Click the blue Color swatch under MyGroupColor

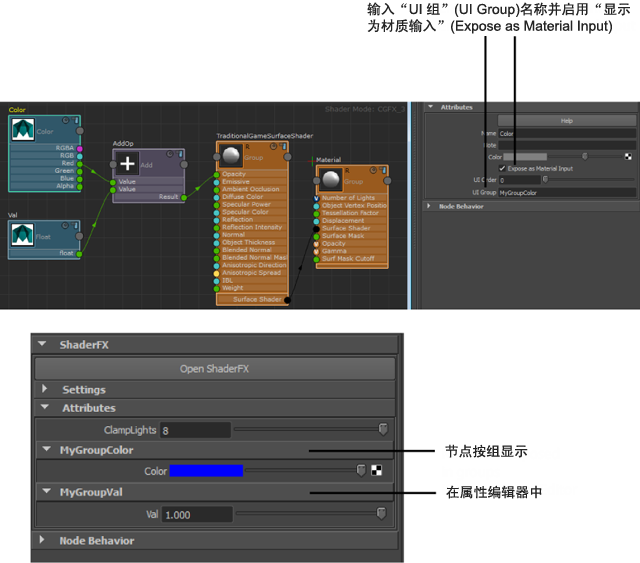pos(206,470)
